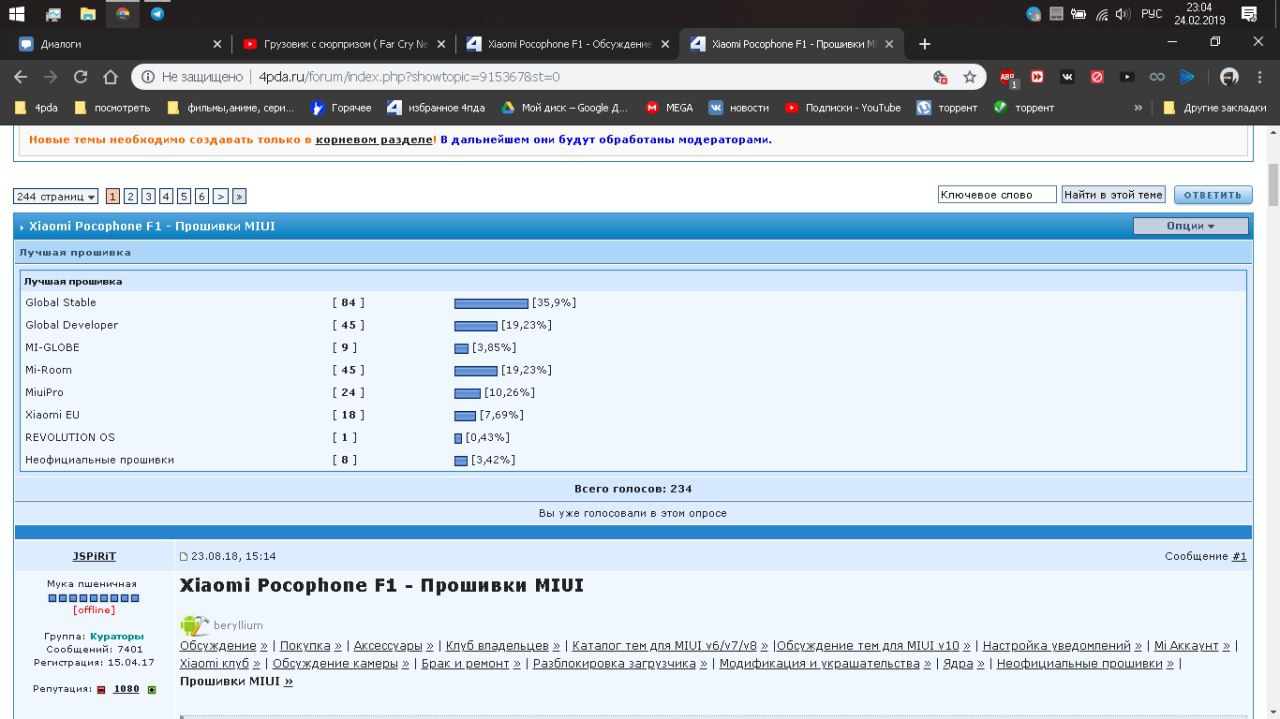
Task: Open the Подписки YouTube bookmark
Action: (x=843, y=108)
